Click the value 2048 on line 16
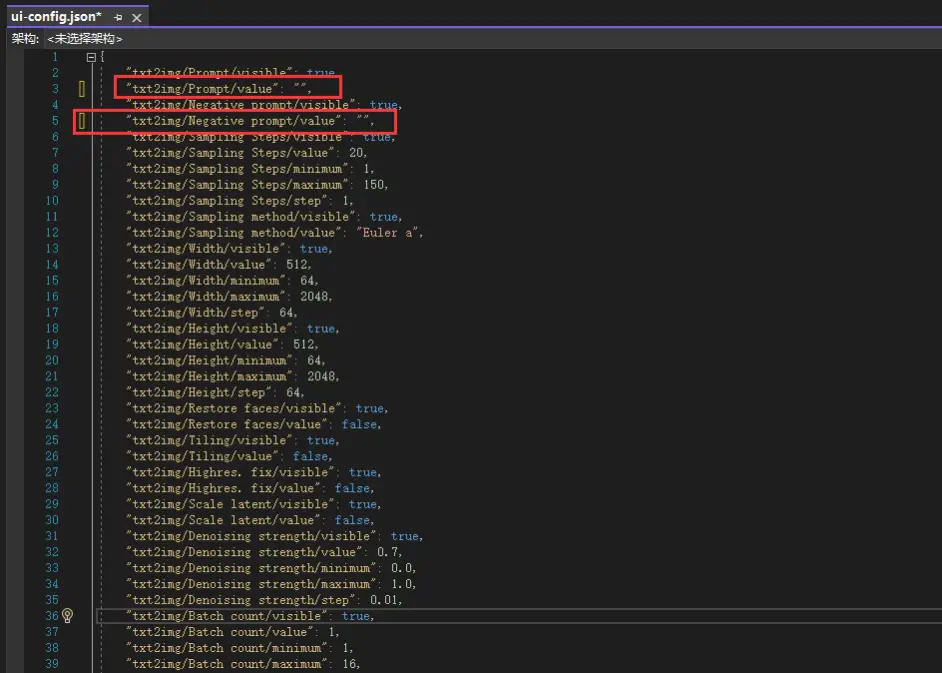Image resolution: width=942 pixels, height=673 pixels. pos(315,296)
